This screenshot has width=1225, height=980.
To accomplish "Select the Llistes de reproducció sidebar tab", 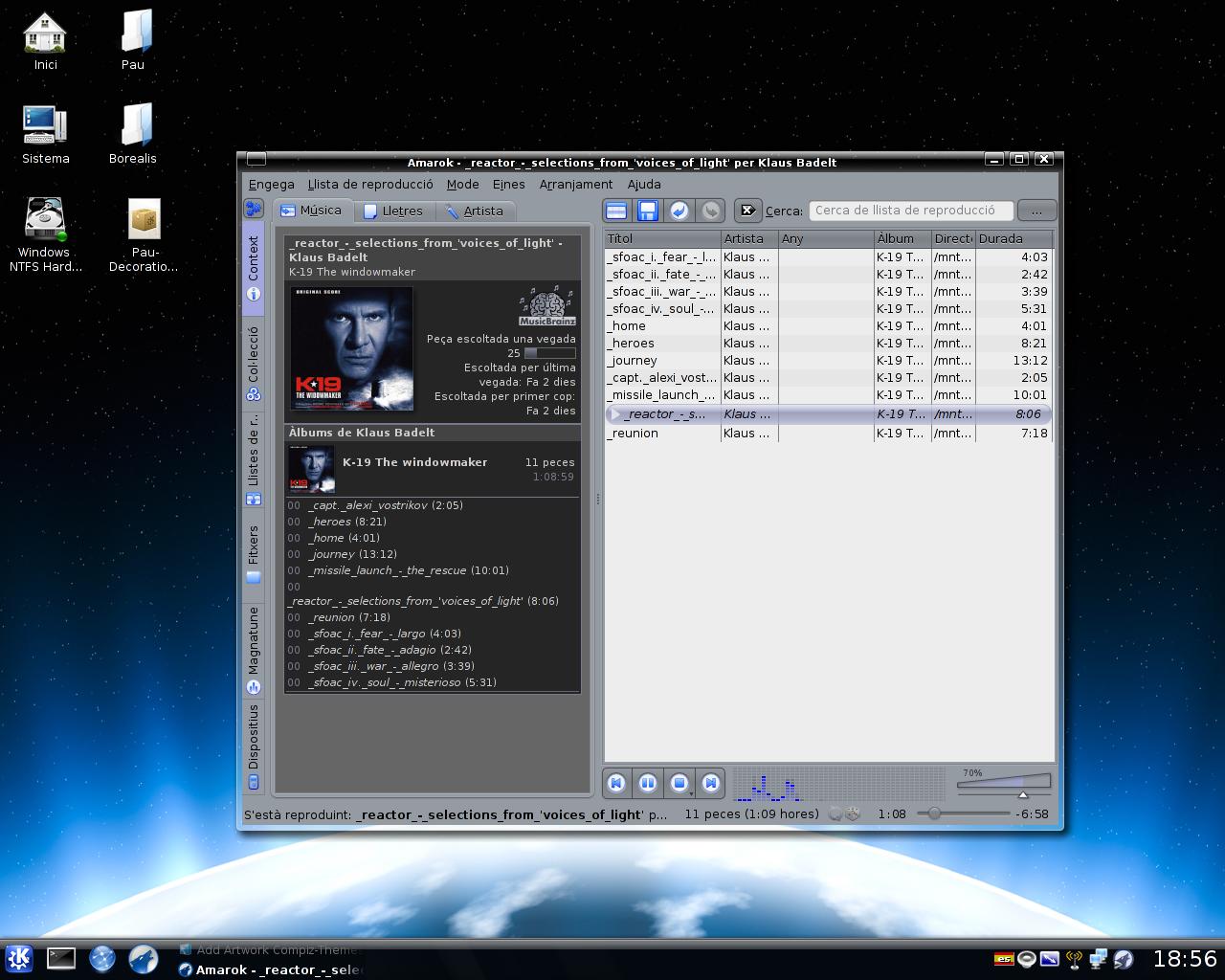I will click(254, 460).
